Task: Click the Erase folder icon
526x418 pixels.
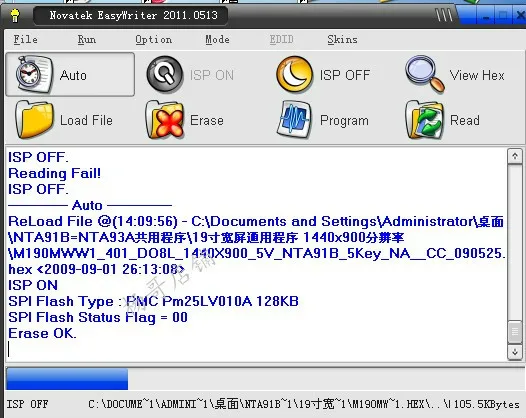Action: pos(165,120)
